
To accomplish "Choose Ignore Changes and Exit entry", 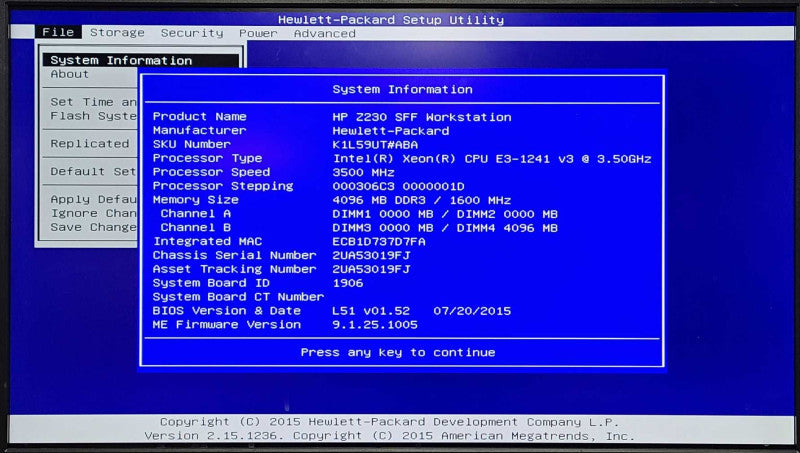I will (x=93, y=213).
